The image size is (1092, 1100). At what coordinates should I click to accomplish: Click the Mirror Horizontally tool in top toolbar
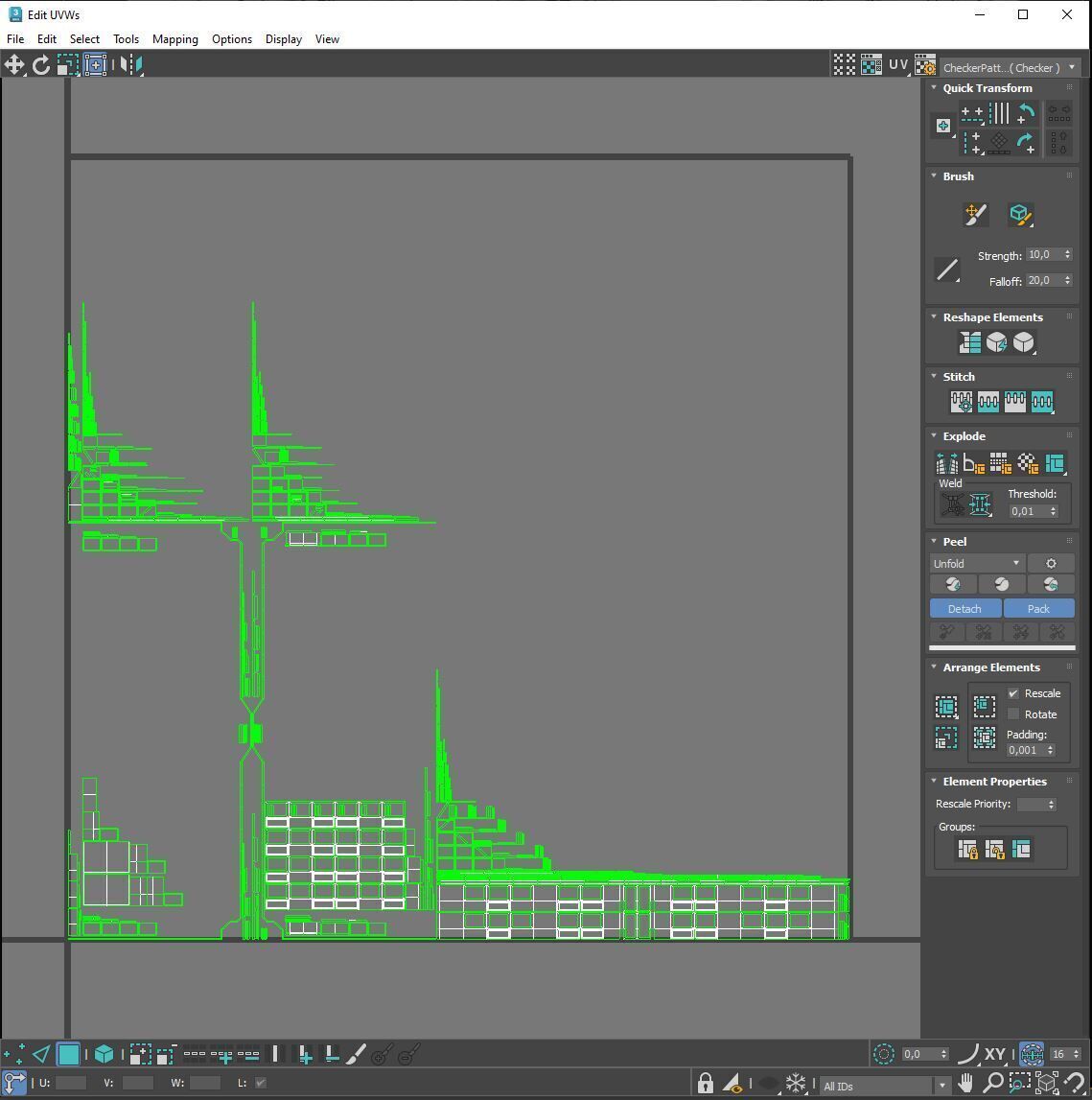coord(131,65)
